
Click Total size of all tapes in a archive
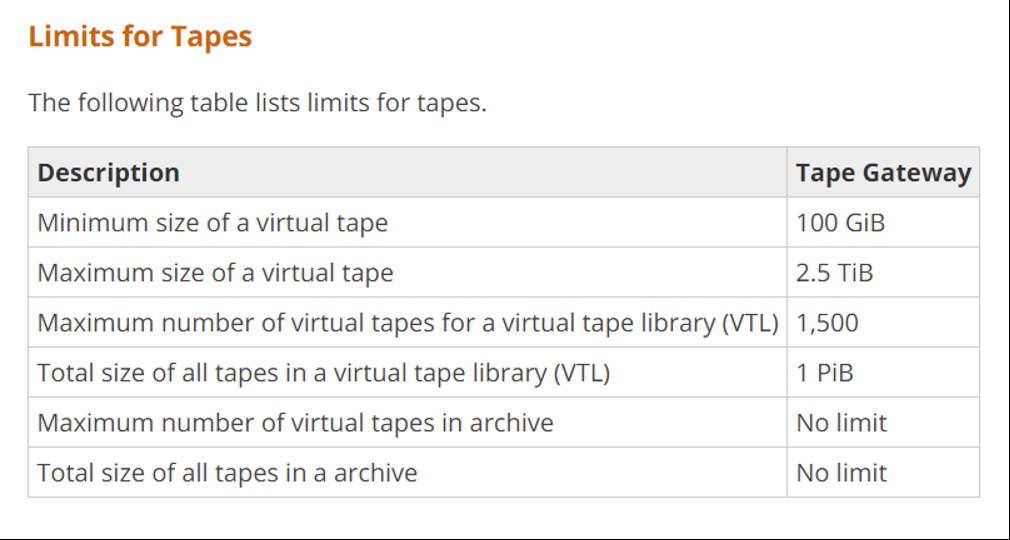point(227,472)
